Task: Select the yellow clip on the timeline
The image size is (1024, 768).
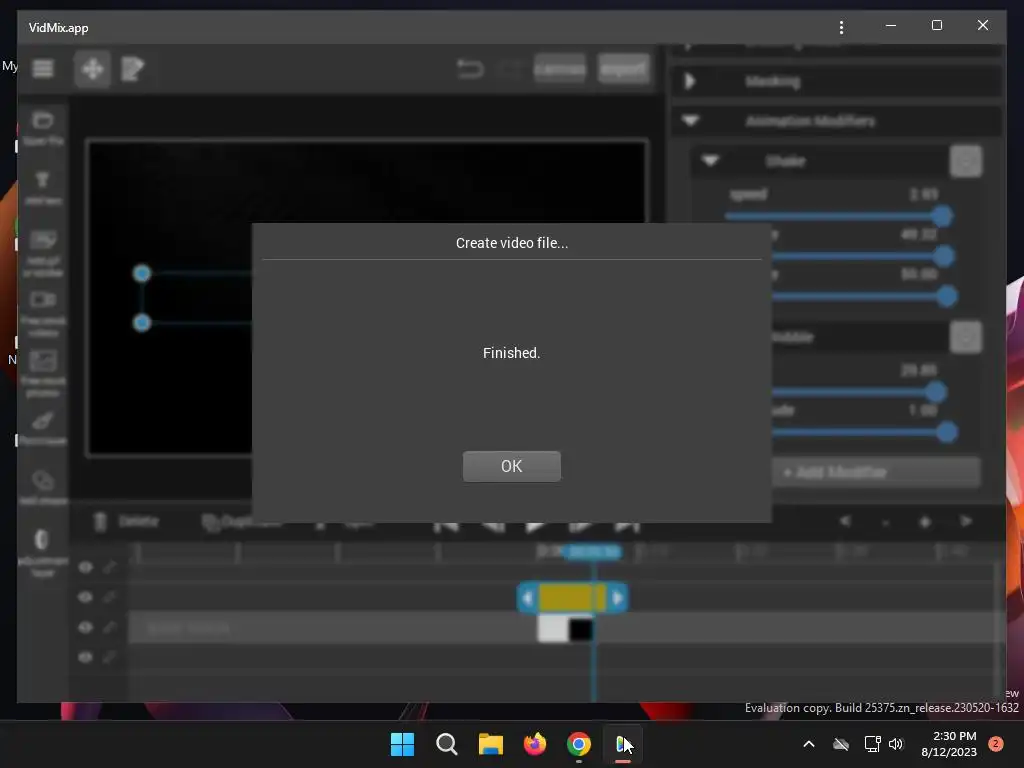Action: 572,598
